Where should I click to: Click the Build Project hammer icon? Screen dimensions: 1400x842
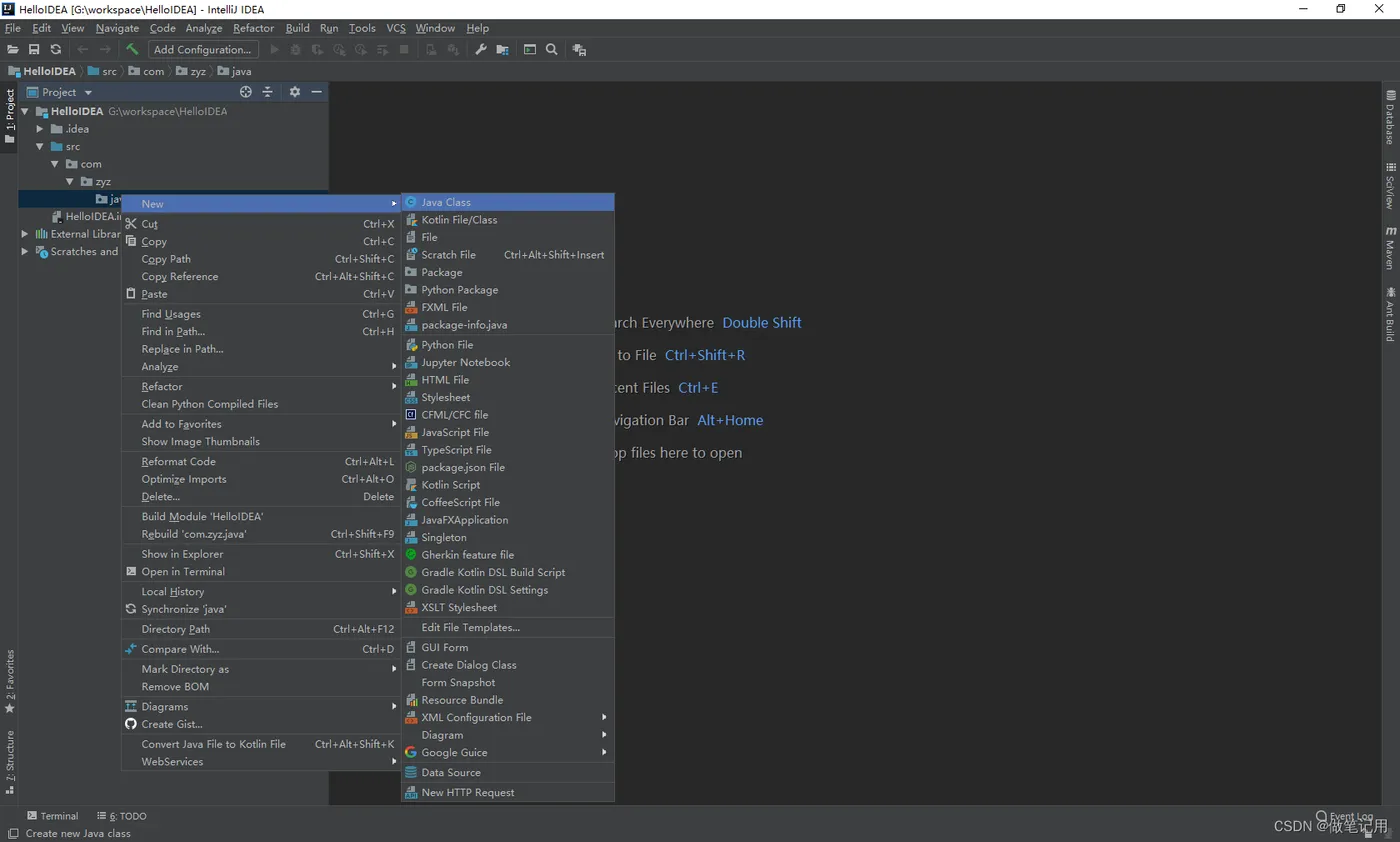pos(131,49)
